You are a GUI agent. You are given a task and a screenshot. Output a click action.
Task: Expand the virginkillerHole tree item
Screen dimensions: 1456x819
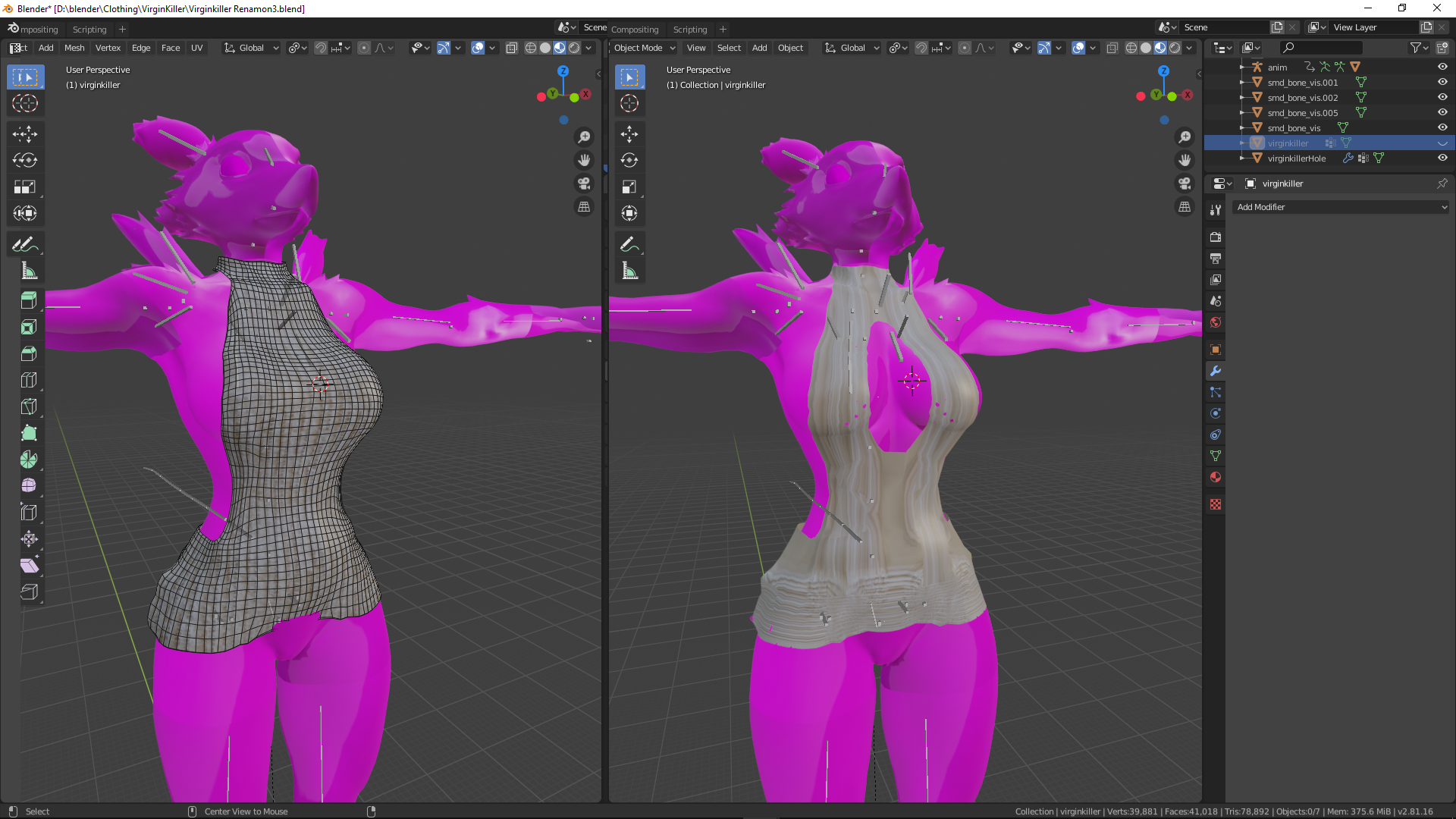click(1241, 158)
